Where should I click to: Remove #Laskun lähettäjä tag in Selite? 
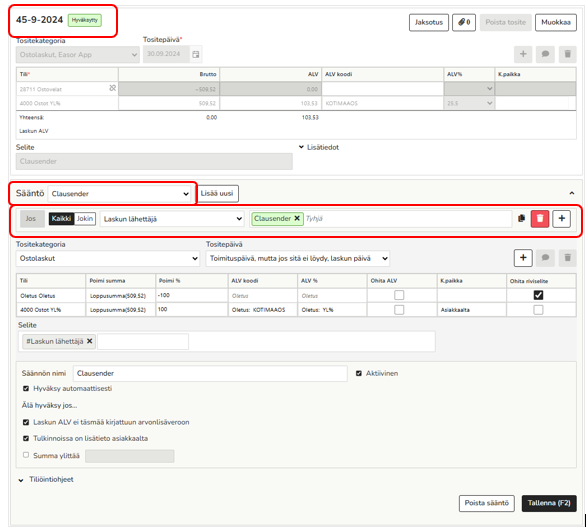(x=90, y=341)
